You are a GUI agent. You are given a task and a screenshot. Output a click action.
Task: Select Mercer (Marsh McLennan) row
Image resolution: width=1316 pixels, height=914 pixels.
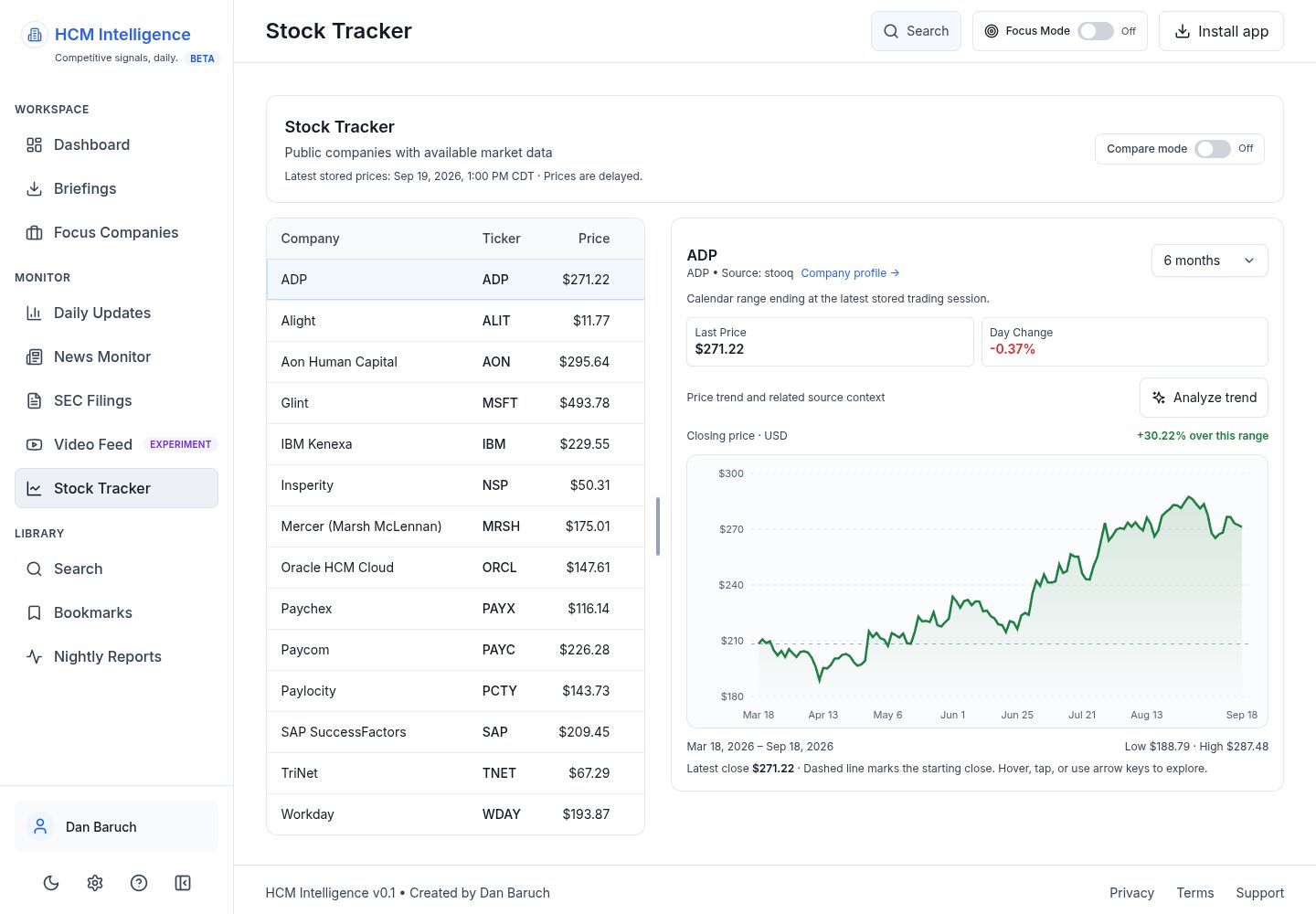tap(455, 526)
